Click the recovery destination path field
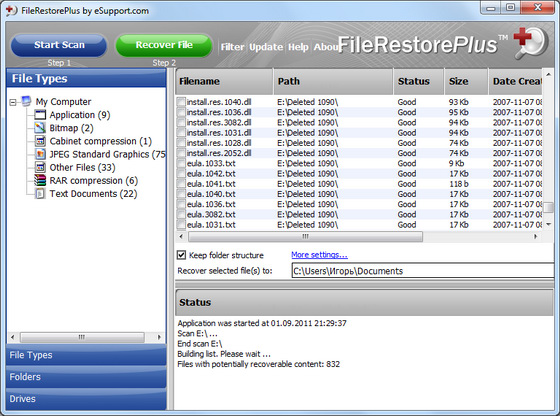The height and width of the screenshot is (416, 560). click(423, 271)
